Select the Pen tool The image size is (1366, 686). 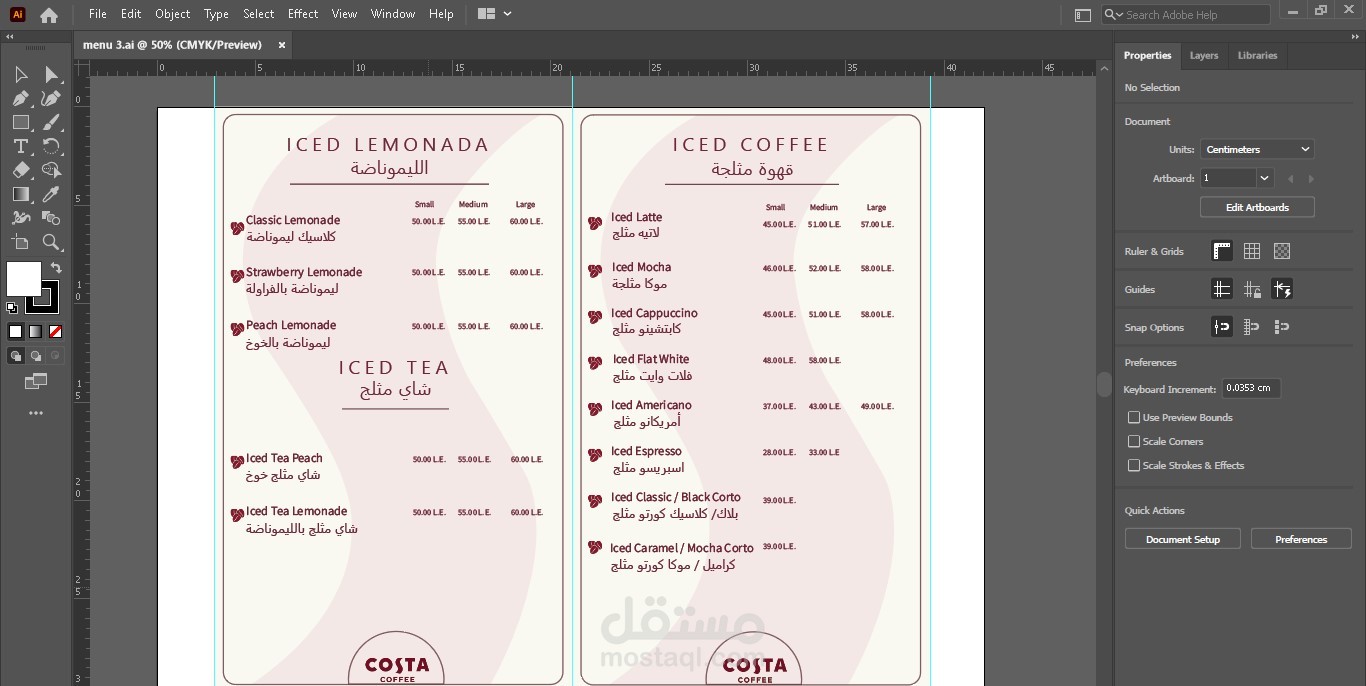(x=20, y=98)
